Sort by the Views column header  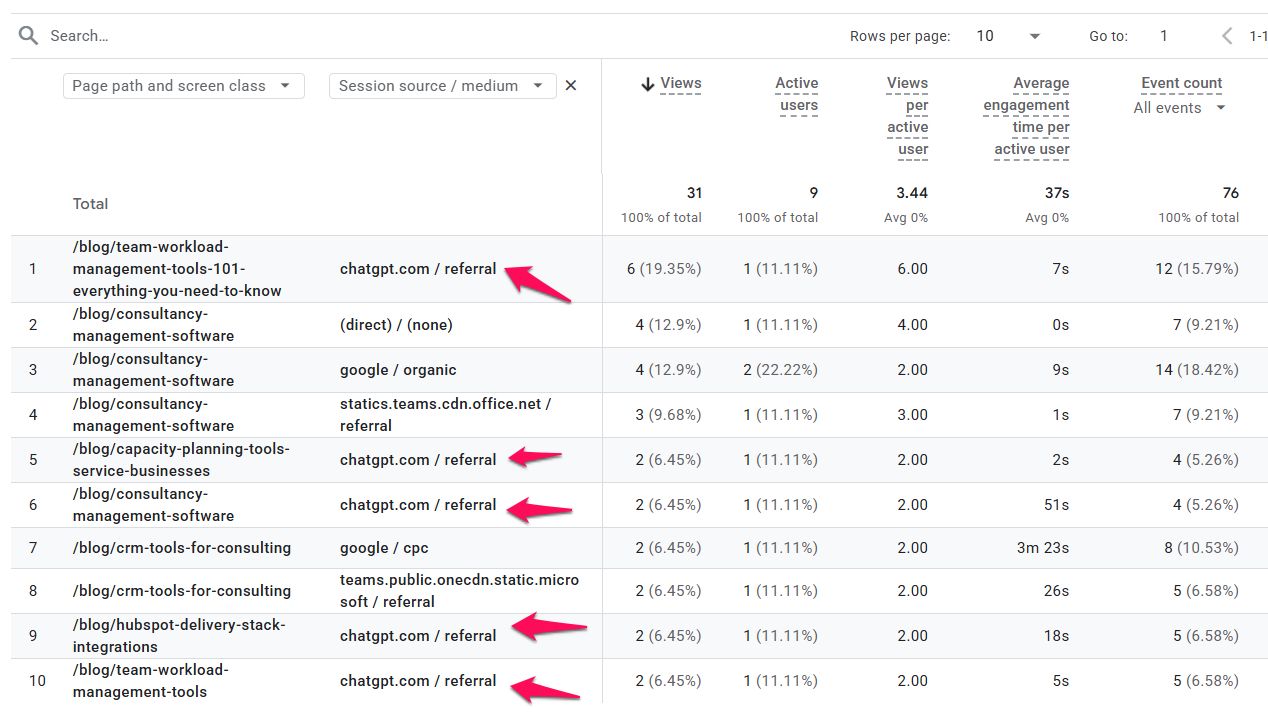(681, 84)
